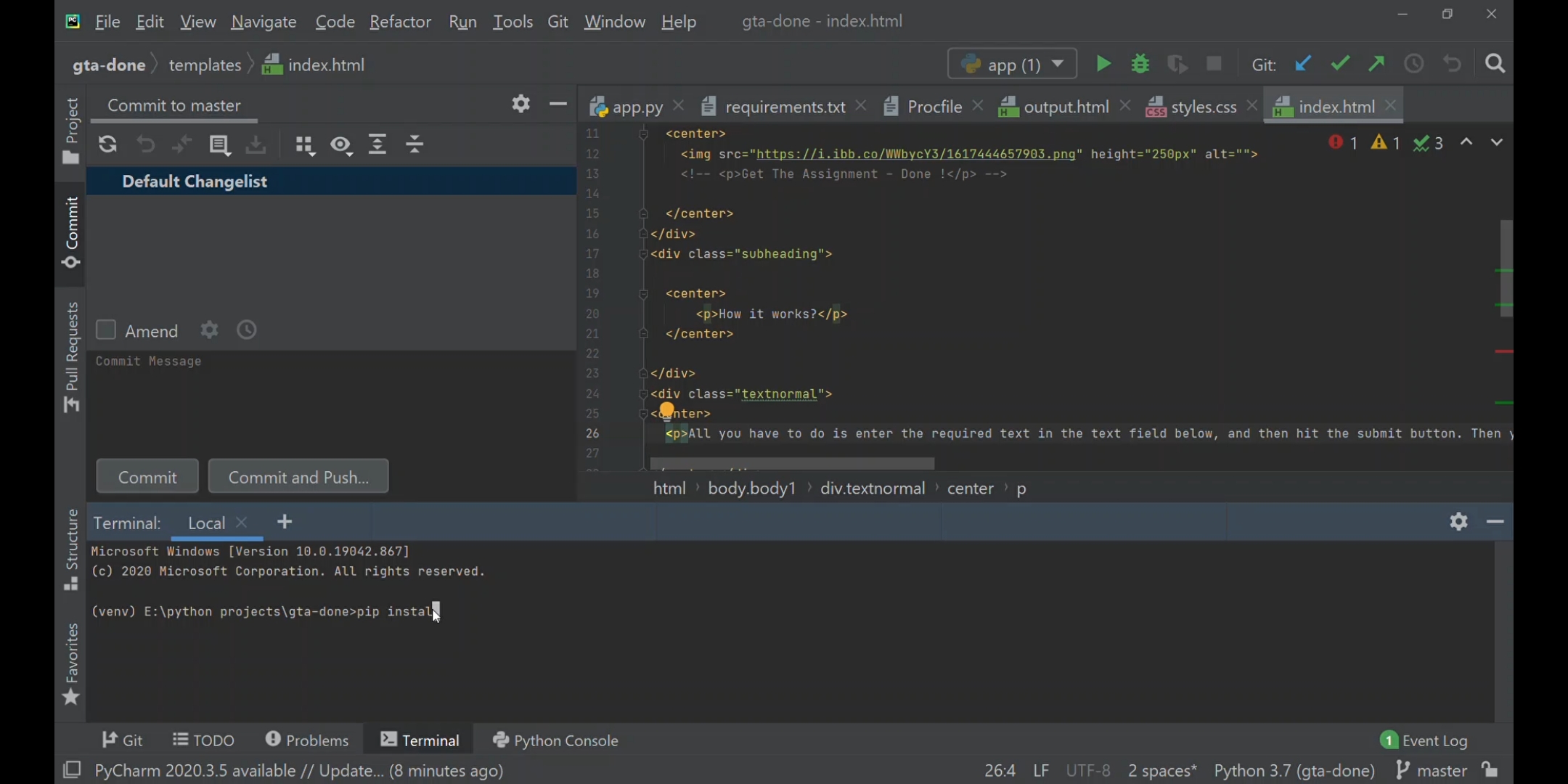Open the Group By icon in Commit panel

(x=305, y=145)
